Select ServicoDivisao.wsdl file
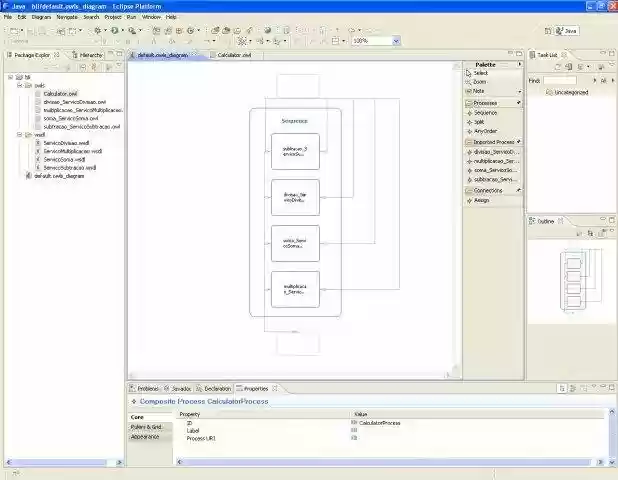The image size is (618, 480). point(66,143)
